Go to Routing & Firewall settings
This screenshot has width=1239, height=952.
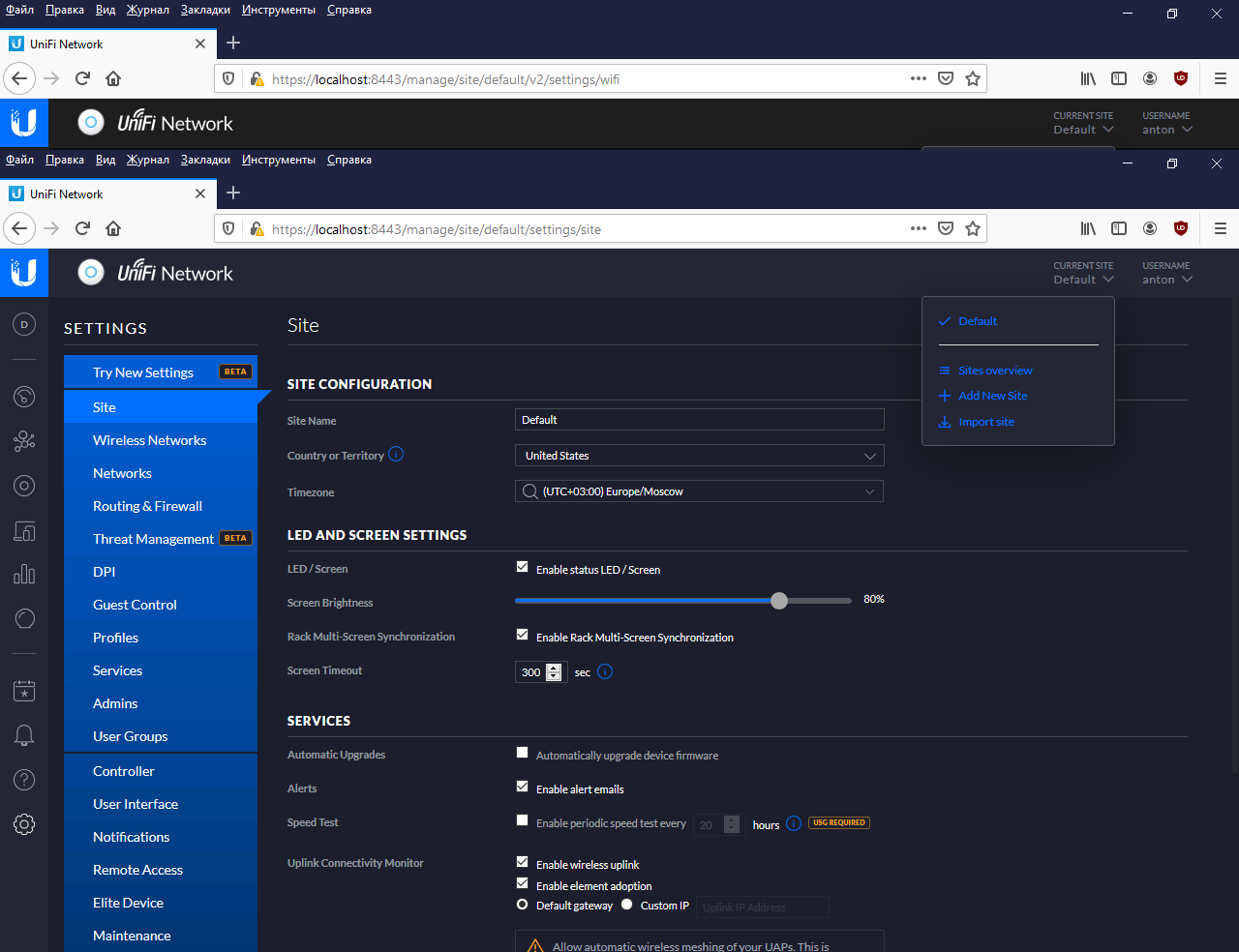(147, 506)
